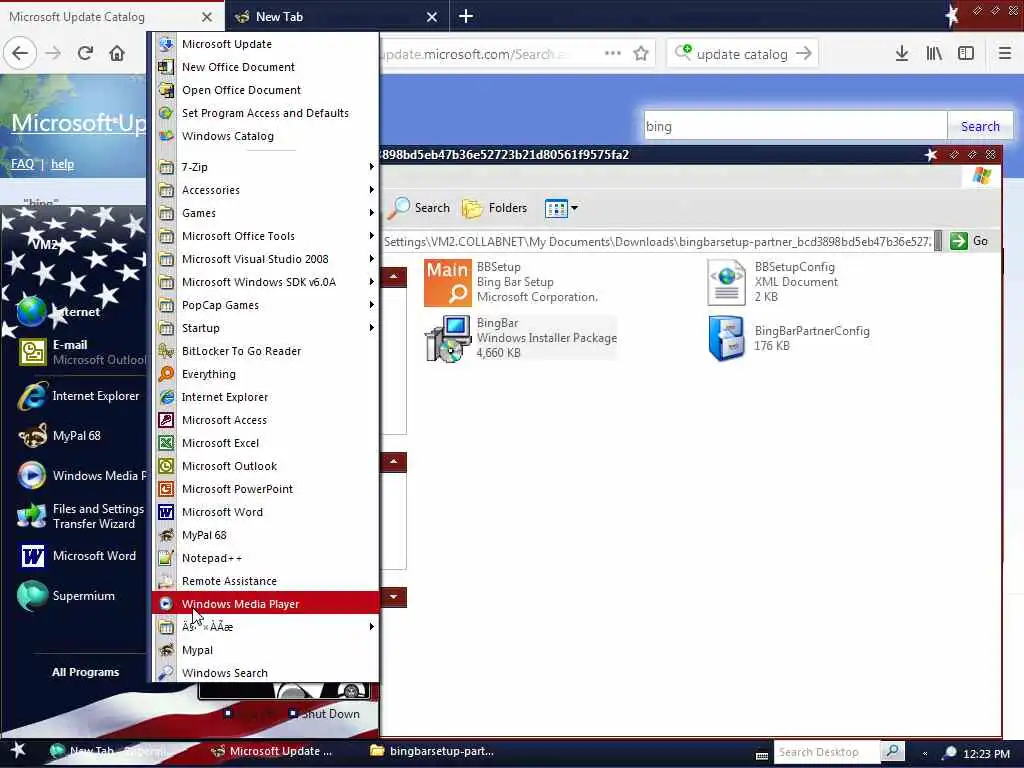Click the MyPal 68 icon in programs list

(167, 535)
